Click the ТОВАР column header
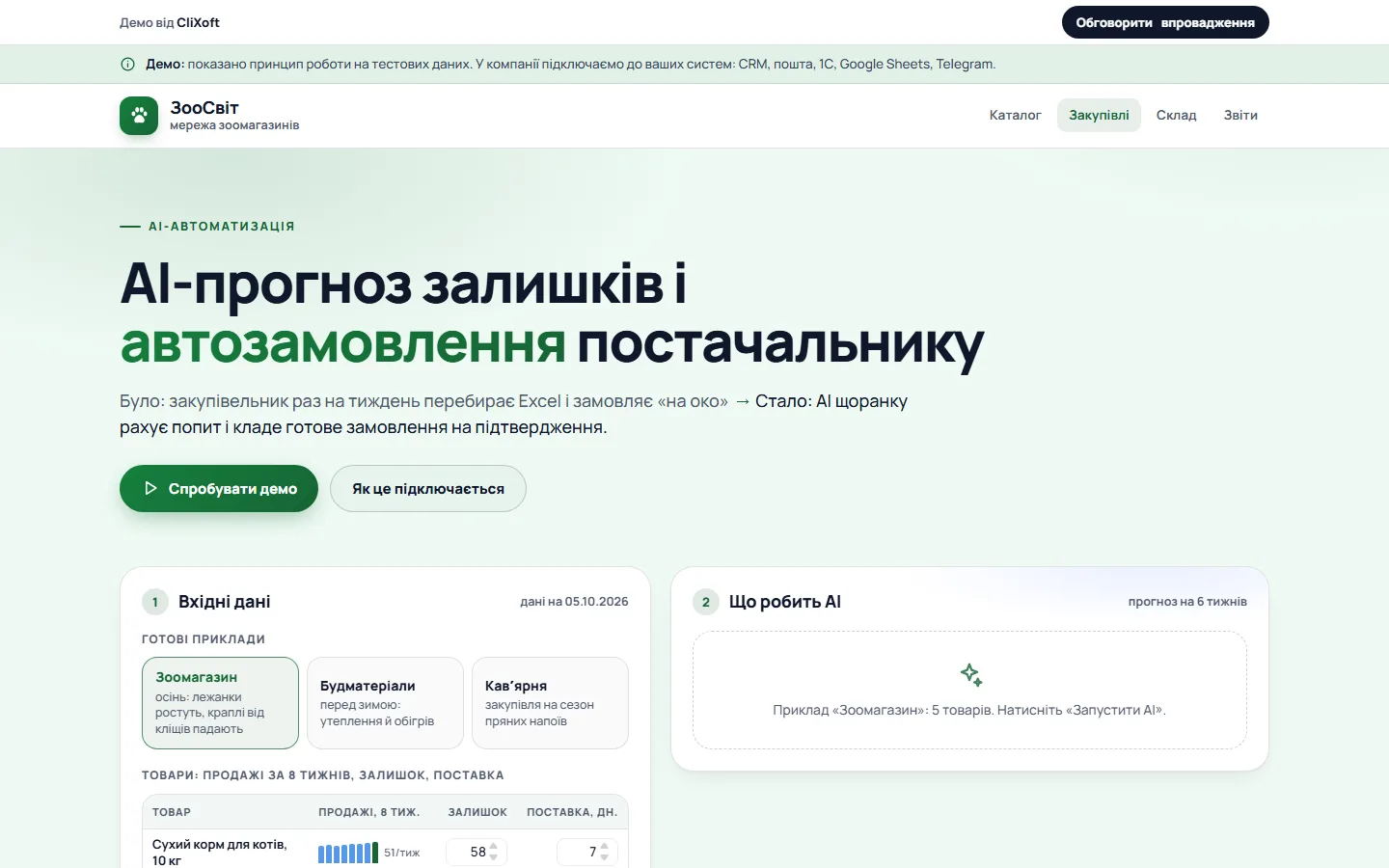The image size is (1389, 868). click(x=172, y=812)
